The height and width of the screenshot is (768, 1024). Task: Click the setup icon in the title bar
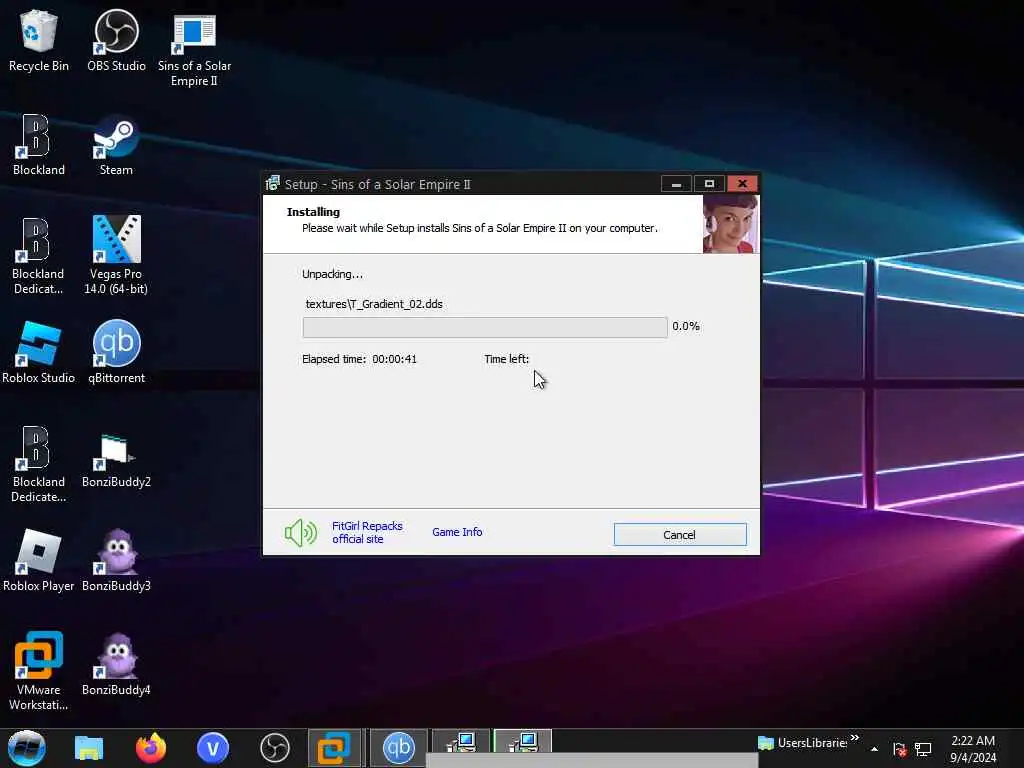(273, 184)
